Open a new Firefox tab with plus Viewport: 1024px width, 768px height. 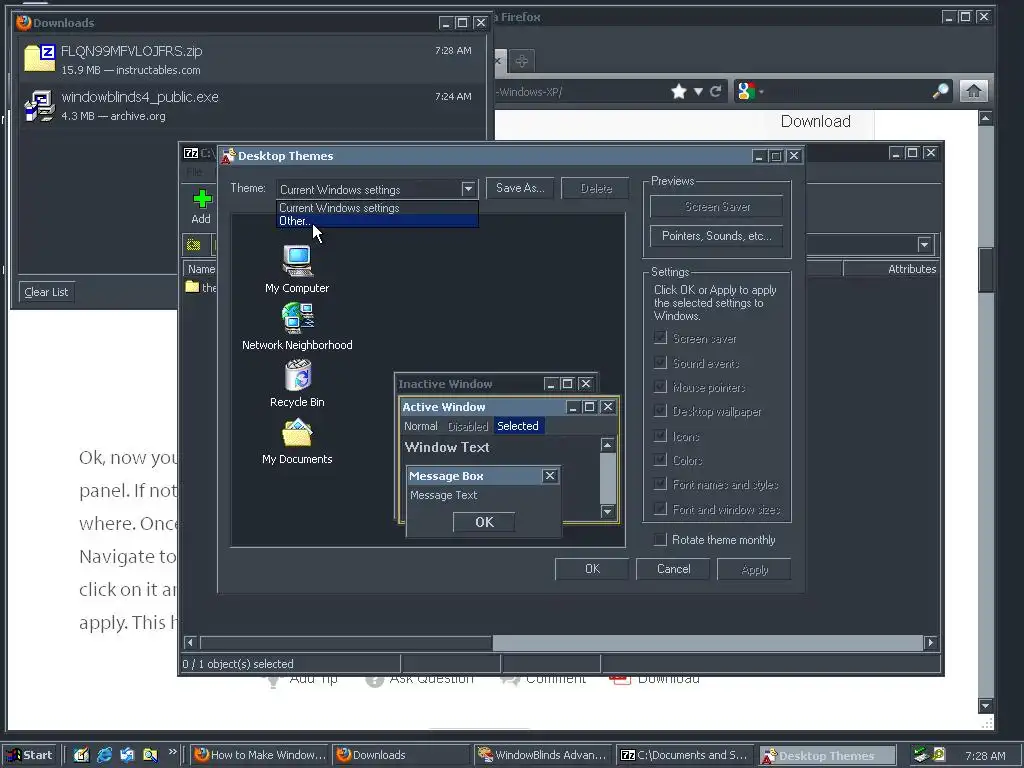point(521,62)
